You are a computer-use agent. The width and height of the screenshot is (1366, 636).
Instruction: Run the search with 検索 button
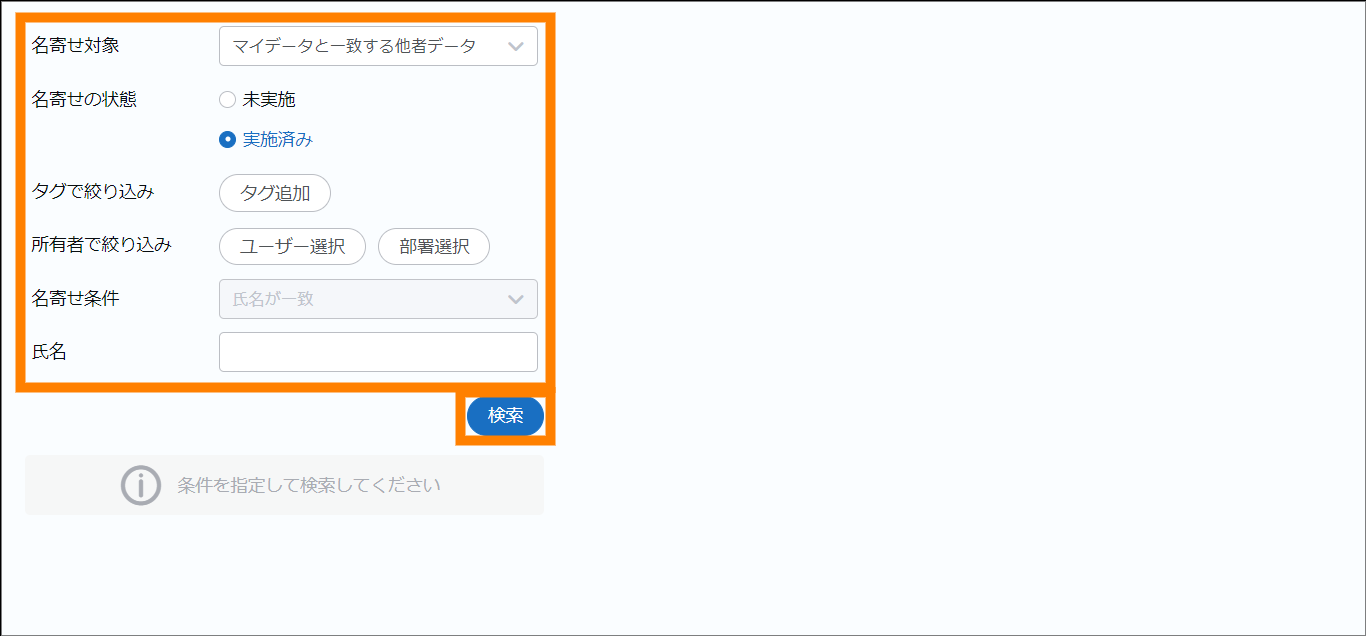click(506, 416)
